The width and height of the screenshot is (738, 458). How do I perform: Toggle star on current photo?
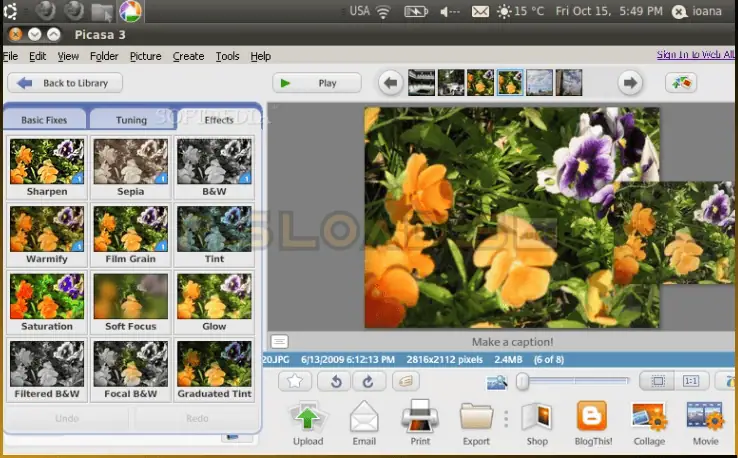click(295, 381)
